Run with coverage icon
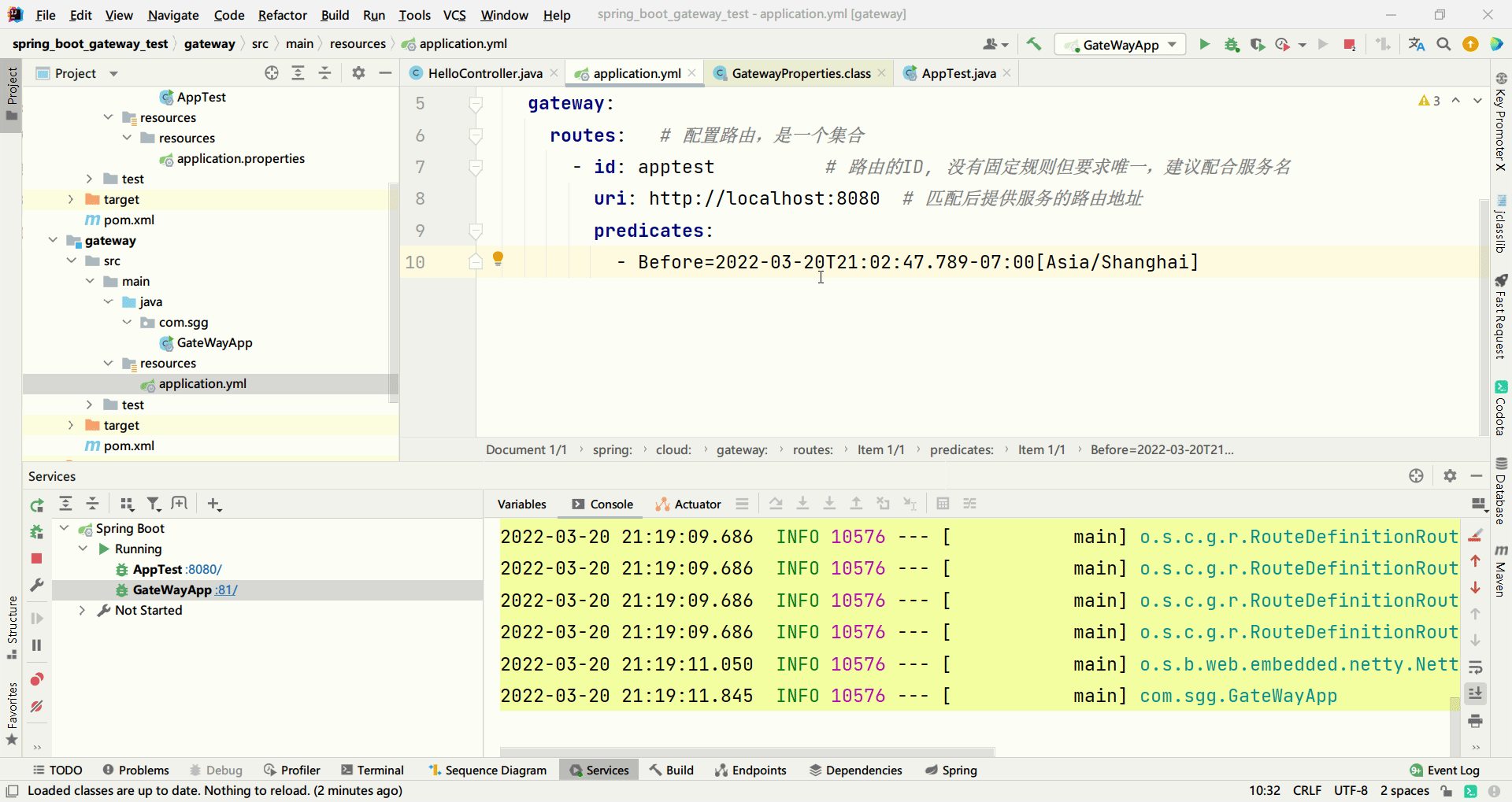Screen dimensions: 1512x802 point(1258,44)
